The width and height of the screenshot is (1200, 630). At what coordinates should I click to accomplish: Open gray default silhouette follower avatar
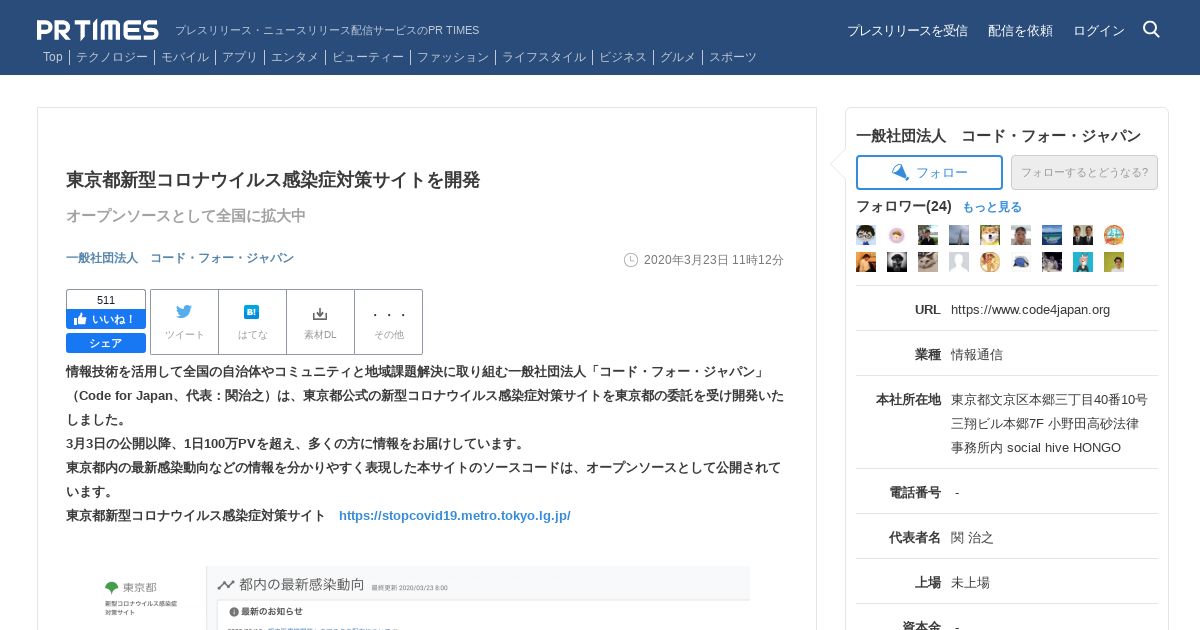tap(959, 262)
